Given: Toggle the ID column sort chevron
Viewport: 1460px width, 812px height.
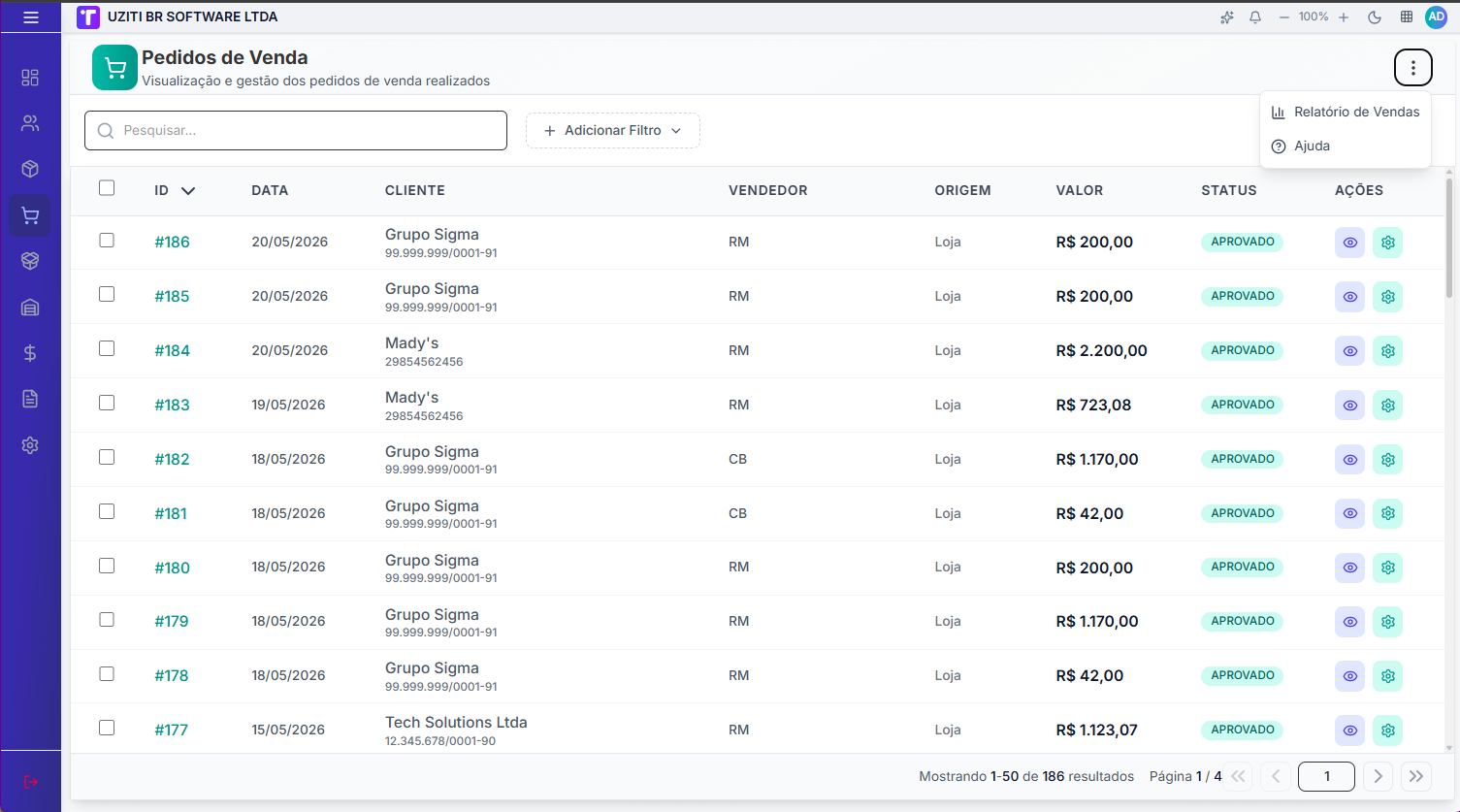Looking at the screenshot, I should pos(188,191).
